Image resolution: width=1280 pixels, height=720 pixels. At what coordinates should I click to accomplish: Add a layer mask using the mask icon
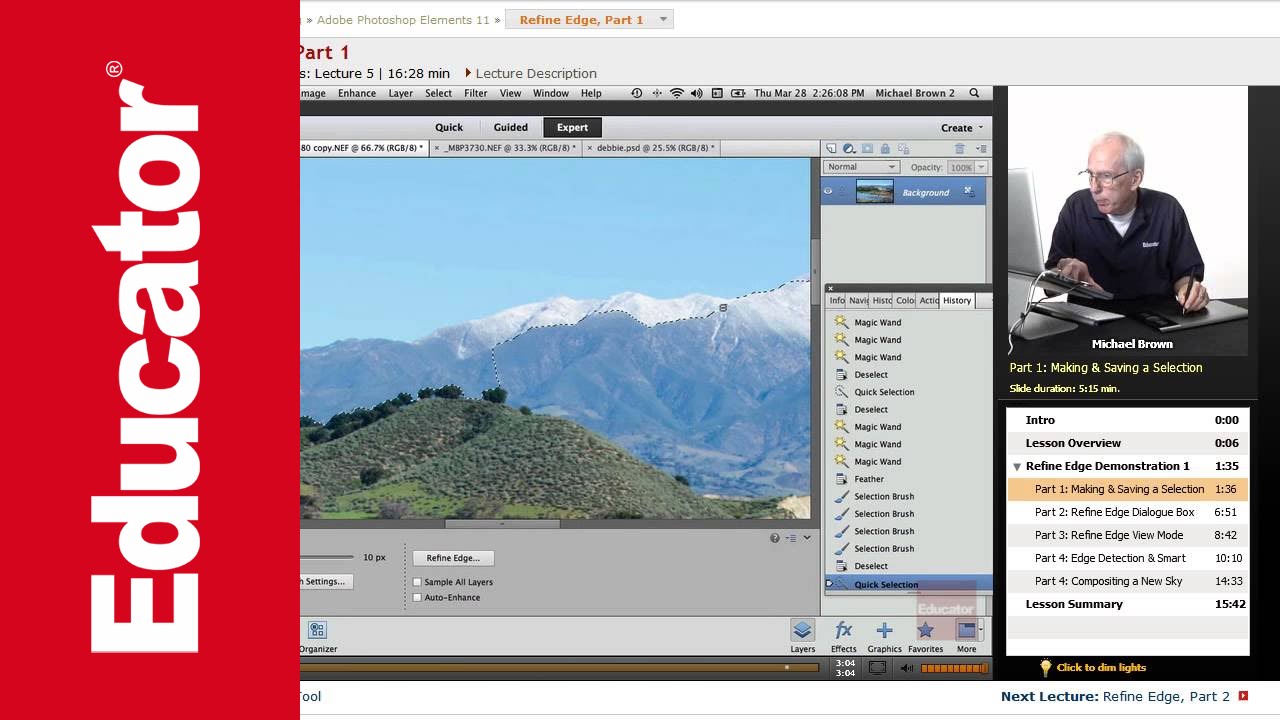point(867,149)
